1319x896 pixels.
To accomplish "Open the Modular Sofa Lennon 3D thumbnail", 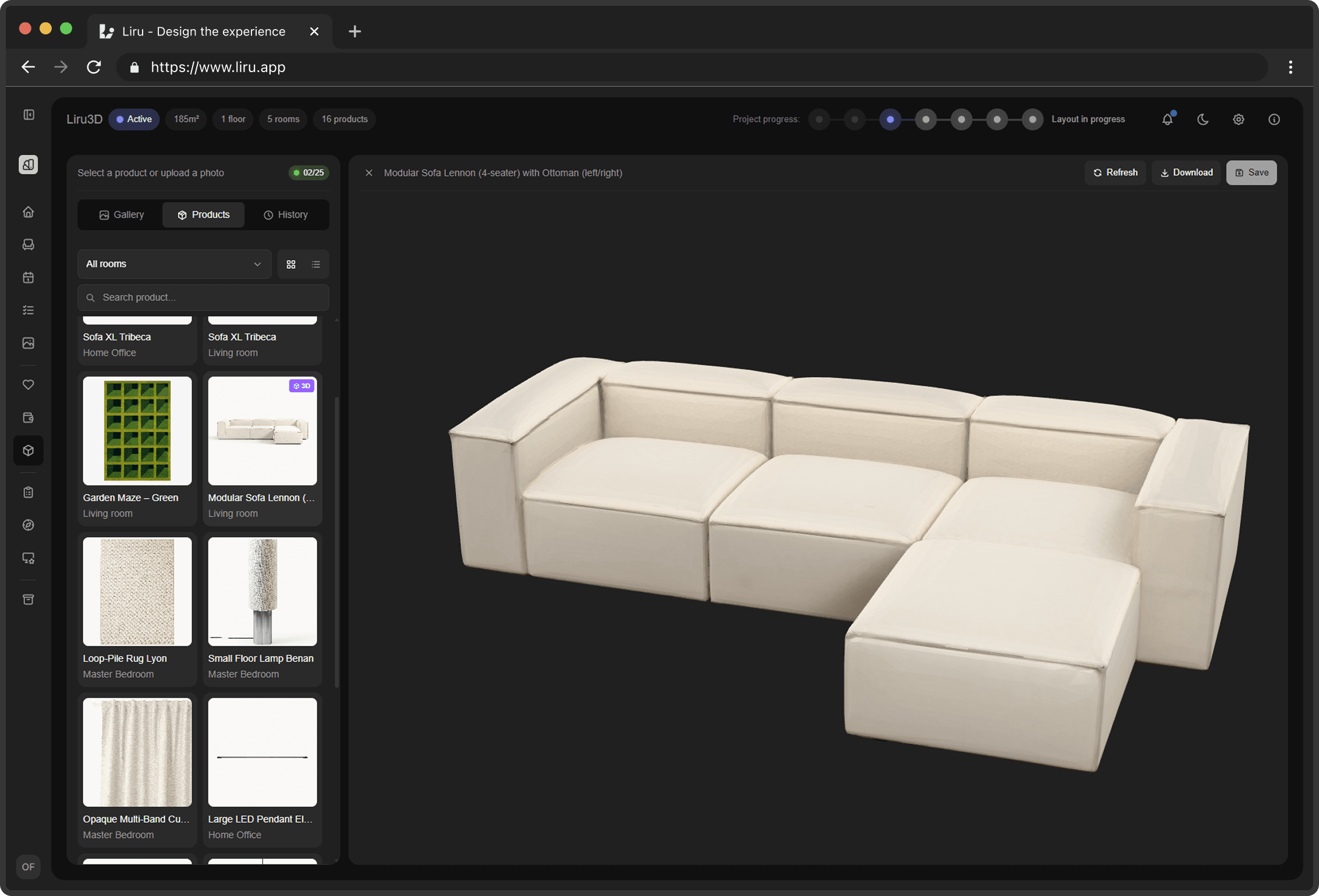I will point(262,431).
